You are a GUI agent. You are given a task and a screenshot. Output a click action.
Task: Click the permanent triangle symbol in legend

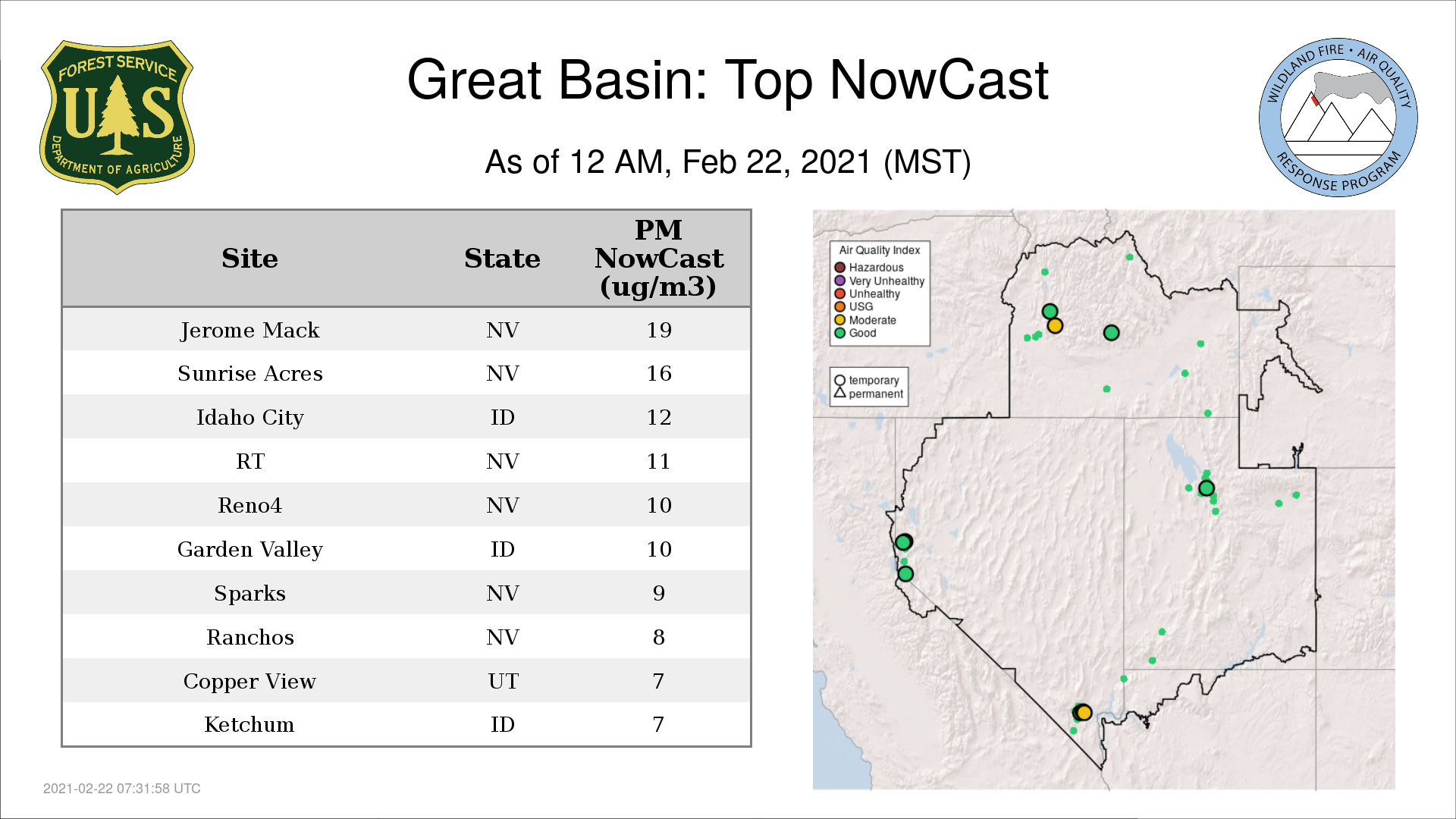839,393
